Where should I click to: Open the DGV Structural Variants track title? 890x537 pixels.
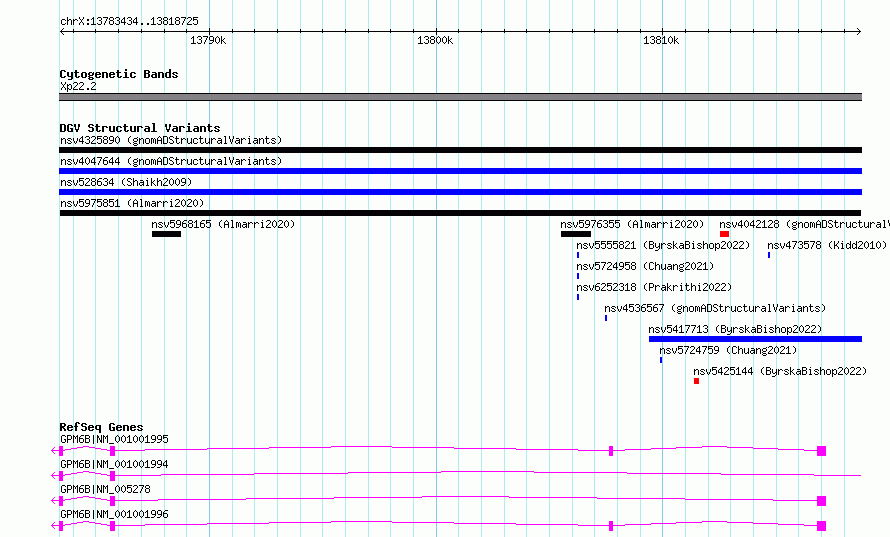pos(140,128)
